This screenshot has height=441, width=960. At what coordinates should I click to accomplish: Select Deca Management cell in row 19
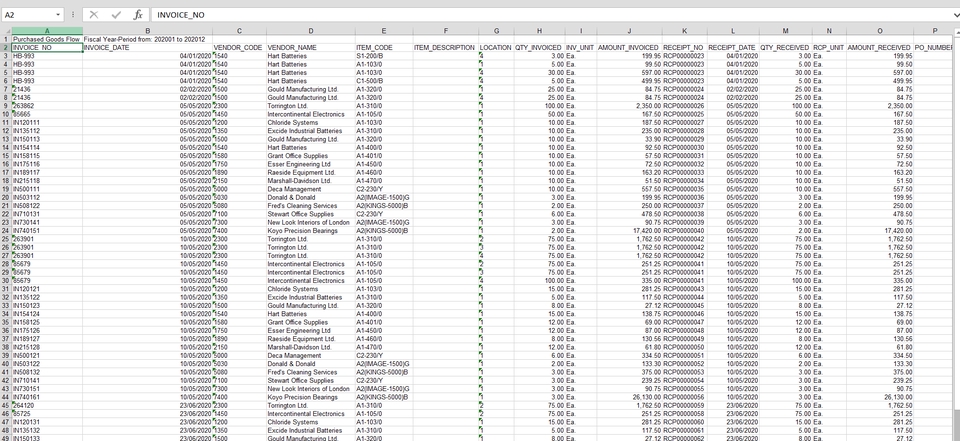(x=311, y=189)
